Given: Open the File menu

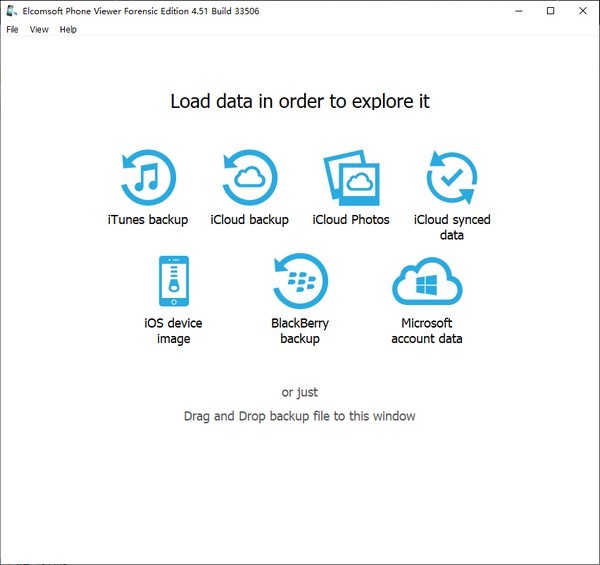Looking at the screenshot, I should point(12,29).
